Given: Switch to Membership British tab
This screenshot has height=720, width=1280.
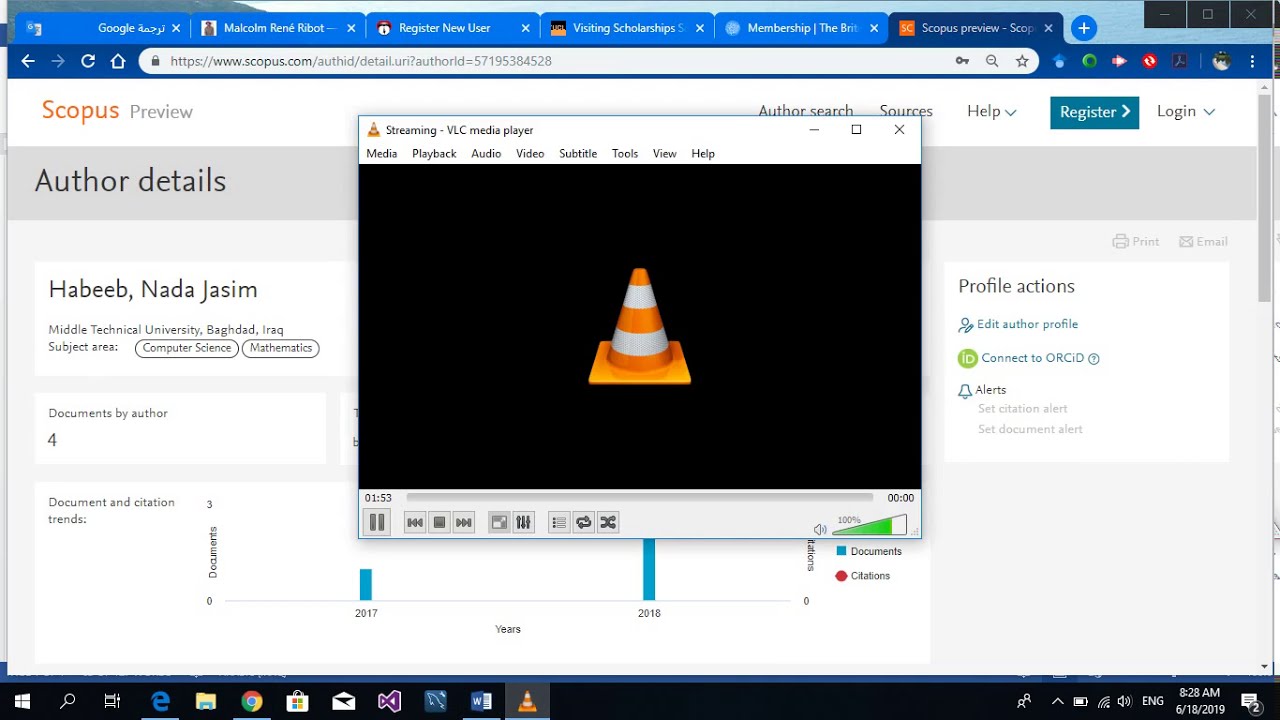Looking at the screenshot, I should click(x=801, y=28).
